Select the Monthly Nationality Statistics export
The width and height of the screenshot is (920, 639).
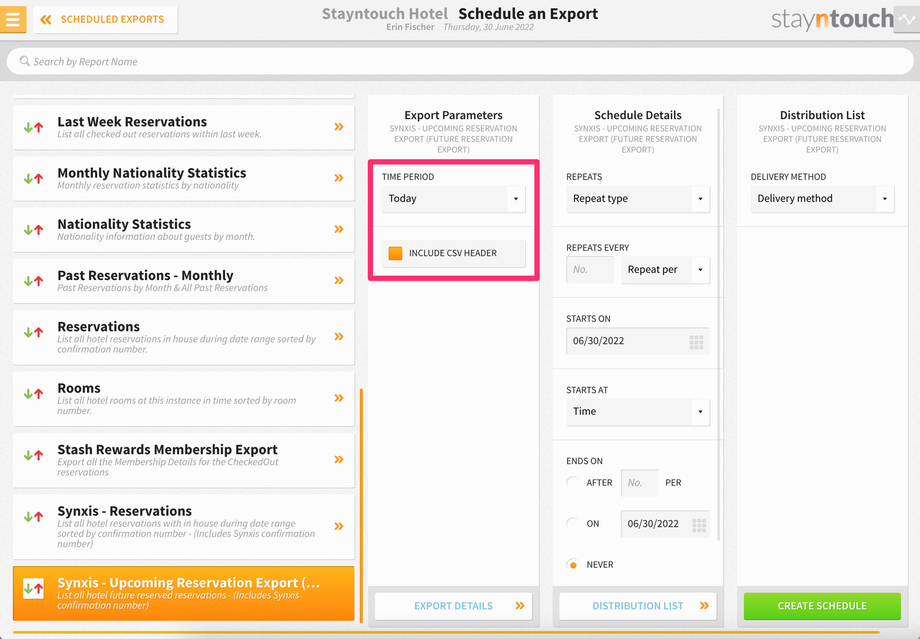pyautogui.click(x=184, y=178)
